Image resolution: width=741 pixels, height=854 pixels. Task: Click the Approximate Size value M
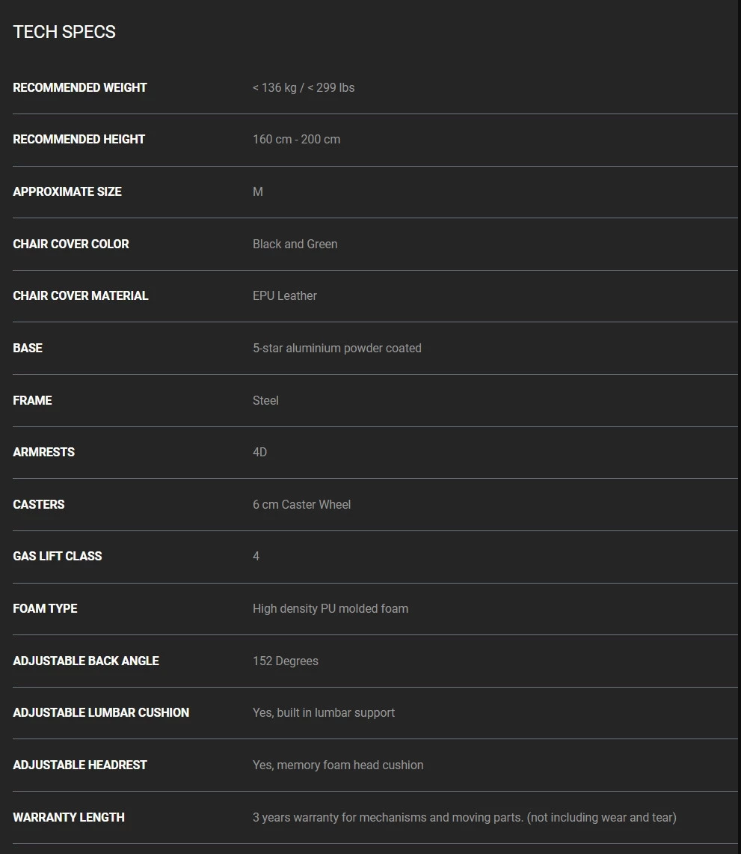click(258, 192)
